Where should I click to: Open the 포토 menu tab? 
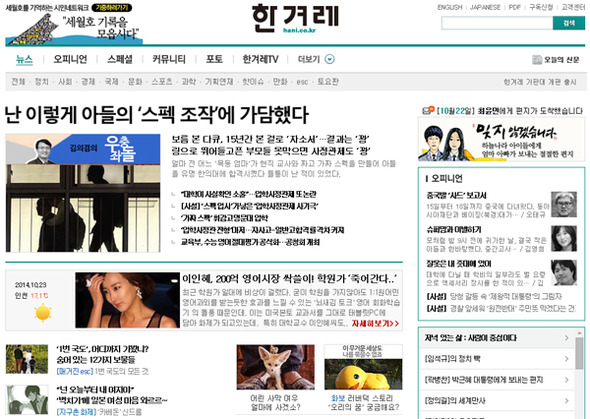click(x=214, y=59)
